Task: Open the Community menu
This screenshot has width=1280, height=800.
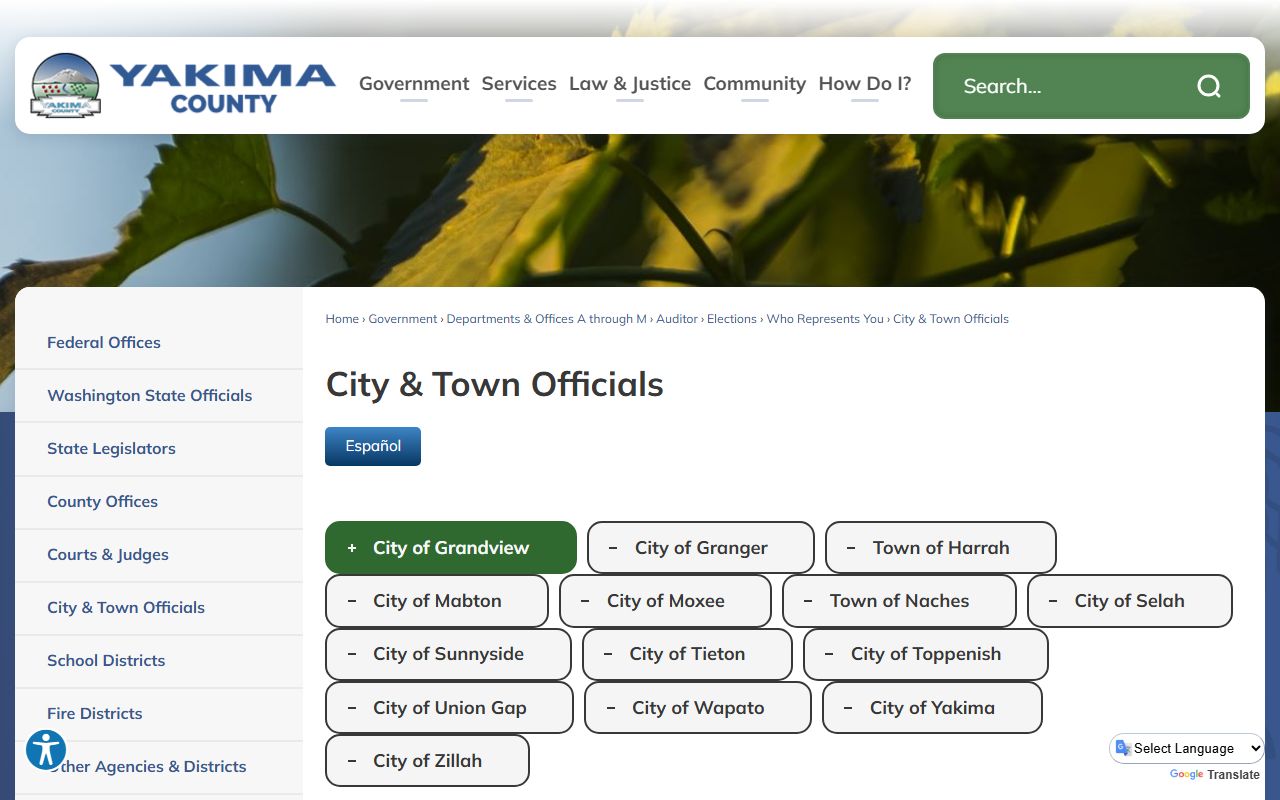Action: point(755,84)
